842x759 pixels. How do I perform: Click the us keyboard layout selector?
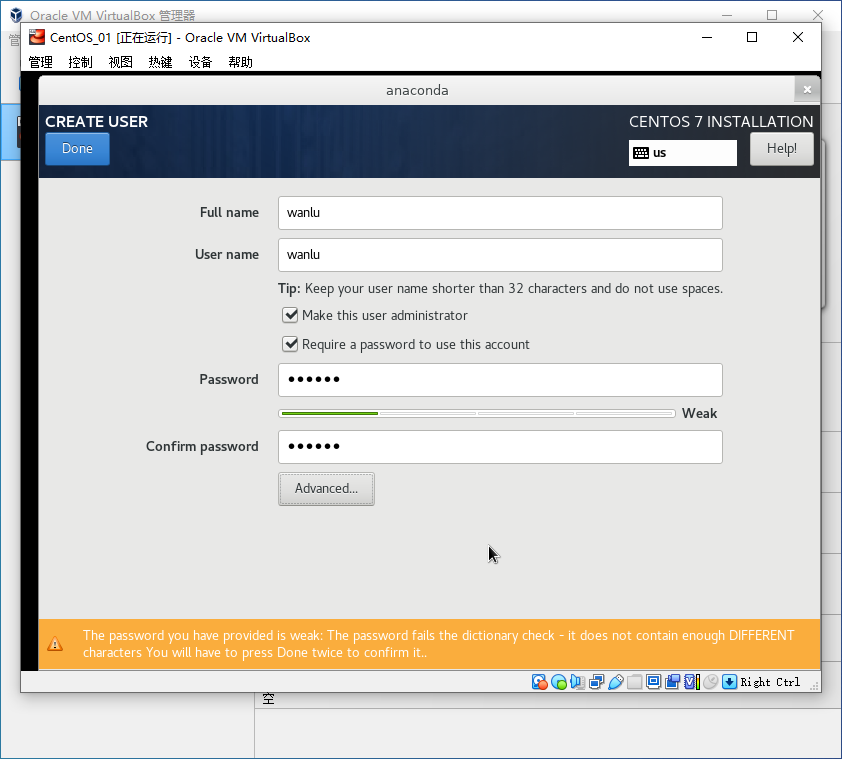(683, 153)
